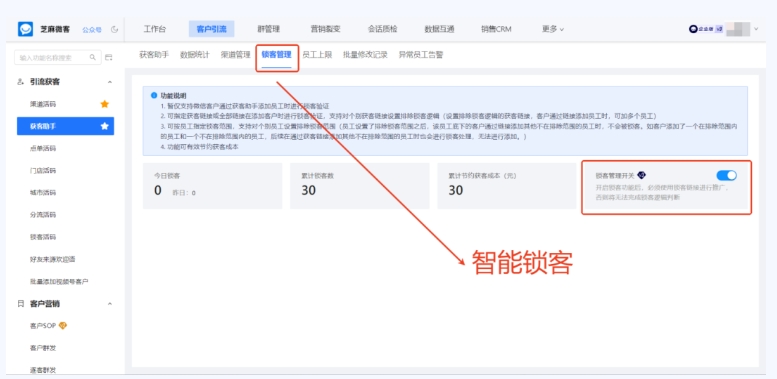Turn off the 锁客管理开关 switch
The image size is (777, 379).
pos(726,175)
